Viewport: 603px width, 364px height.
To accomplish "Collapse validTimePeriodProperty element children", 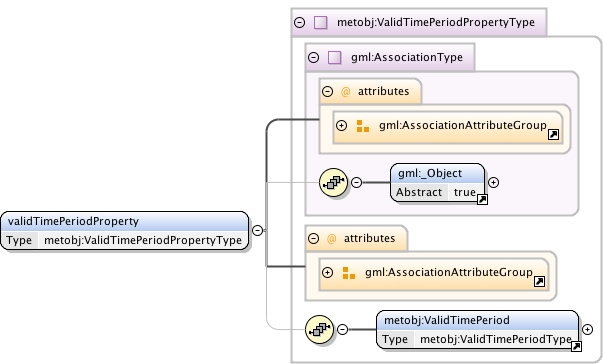I will [x=257, y=230].
